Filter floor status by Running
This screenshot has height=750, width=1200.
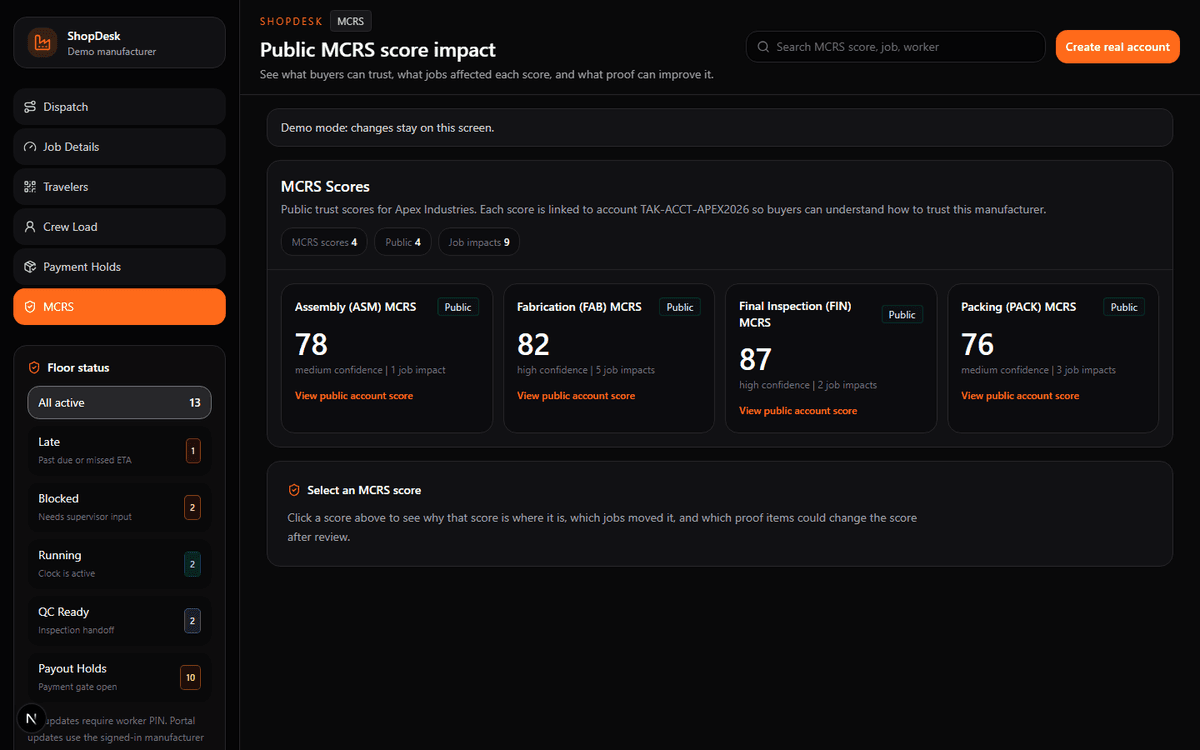119,564
